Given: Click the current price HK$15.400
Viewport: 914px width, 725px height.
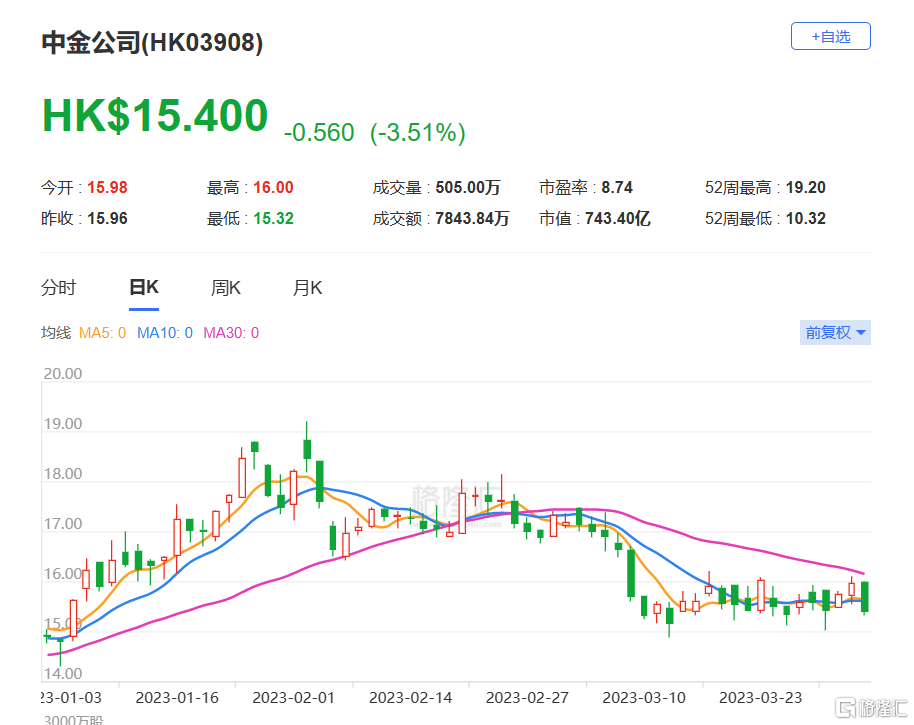Looking at the screenshot, I should [x=155, y=115].
